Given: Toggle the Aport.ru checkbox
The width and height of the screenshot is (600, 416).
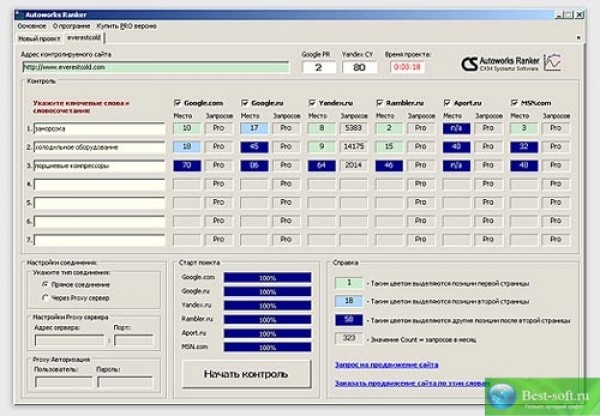Looking at the screenshot, I should pos(447,103).
